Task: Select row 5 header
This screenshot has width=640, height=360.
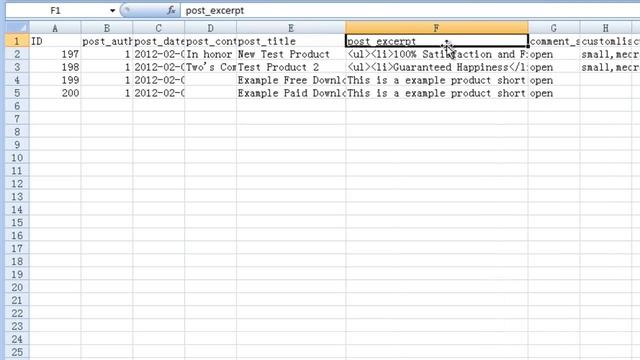Action: (17, 93)
